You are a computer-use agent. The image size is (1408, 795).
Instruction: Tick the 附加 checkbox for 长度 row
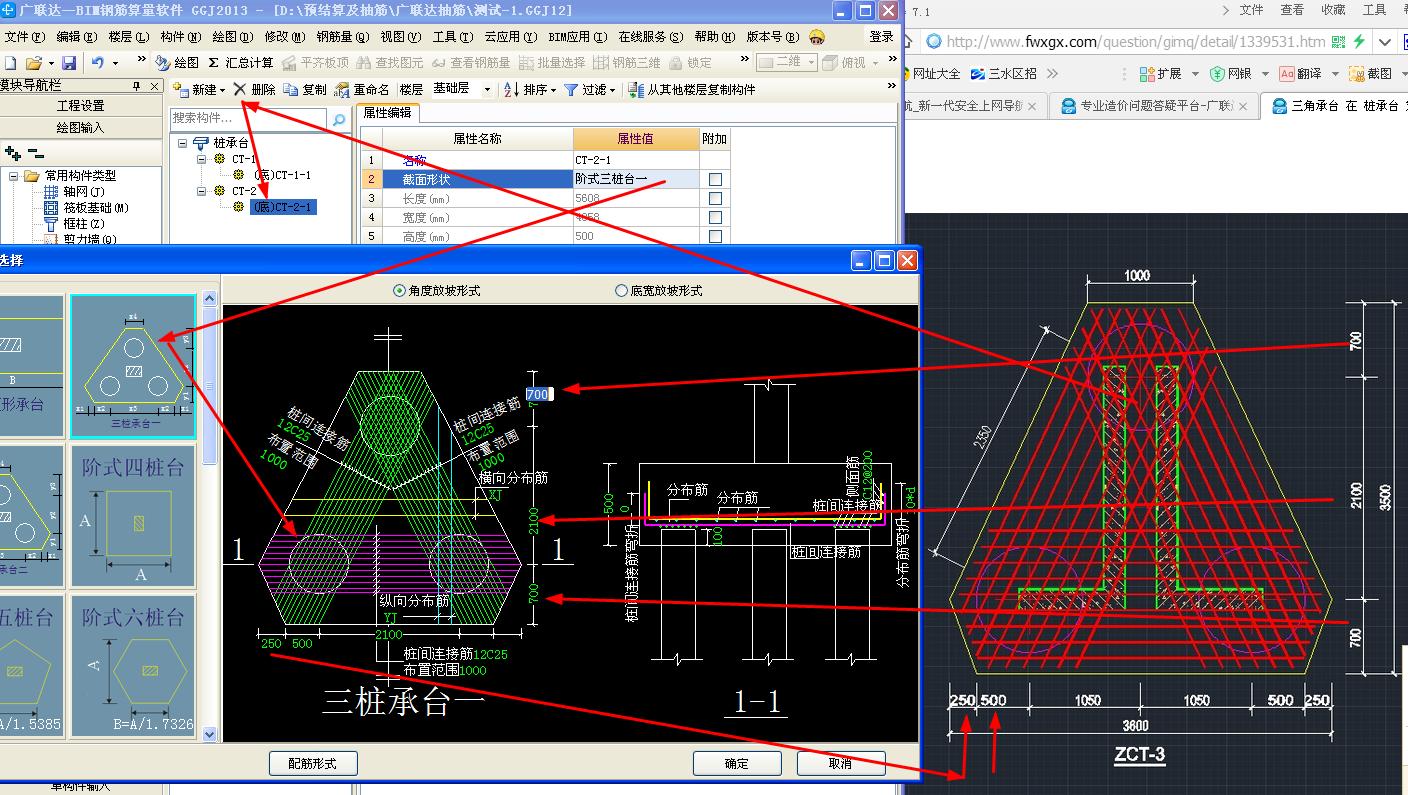point(715,199)
